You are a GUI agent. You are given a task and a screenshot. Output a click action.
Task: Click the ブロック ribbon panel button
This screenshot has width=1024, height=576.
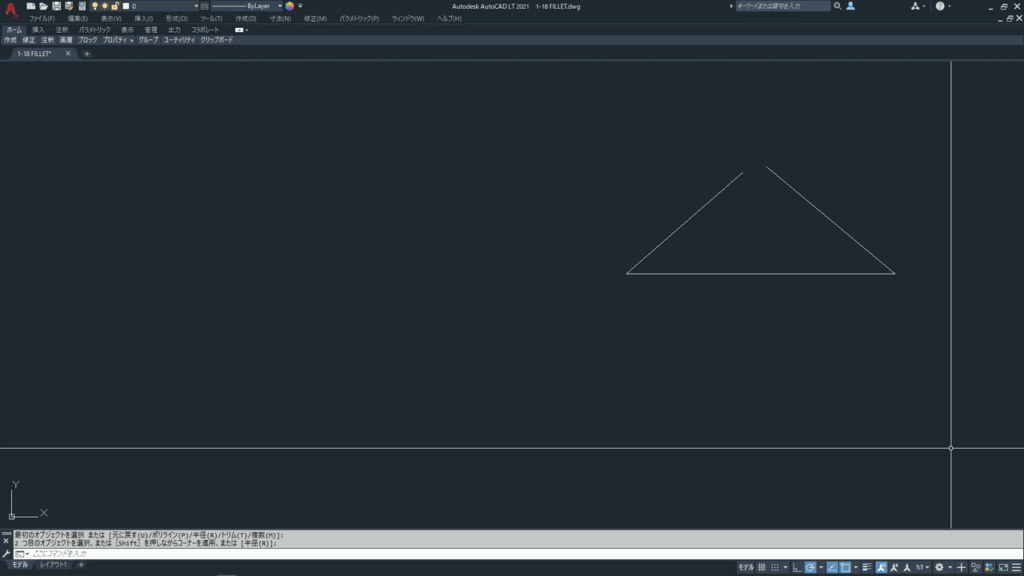(x=88, y=40)
